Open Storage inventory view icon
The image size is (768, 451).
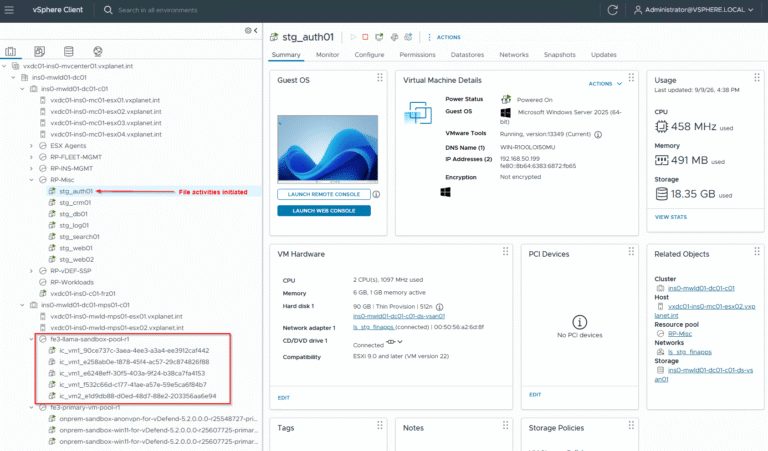[x=69, y=51]
